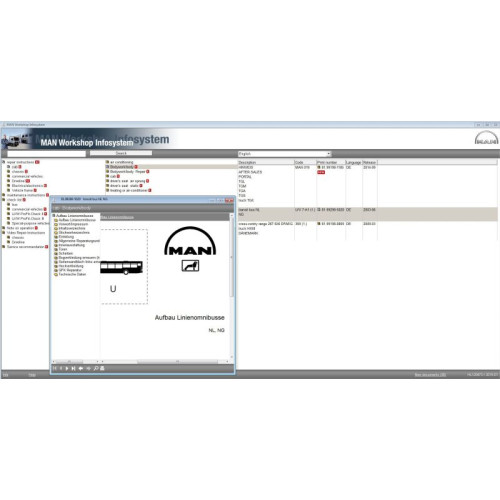The width and height of the screenshot is (500, 500).
Task: Select driver's seat air sprung entry
Action: click(128, 181)
